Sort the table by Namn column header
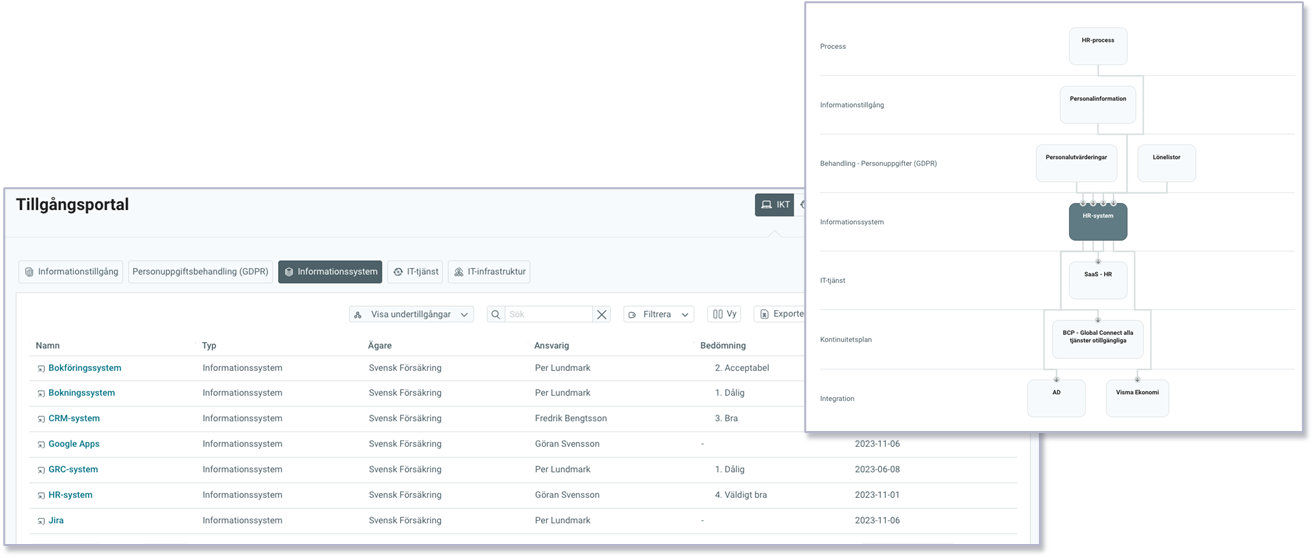Screen dimensions: 1314x558 pos(48,345)
